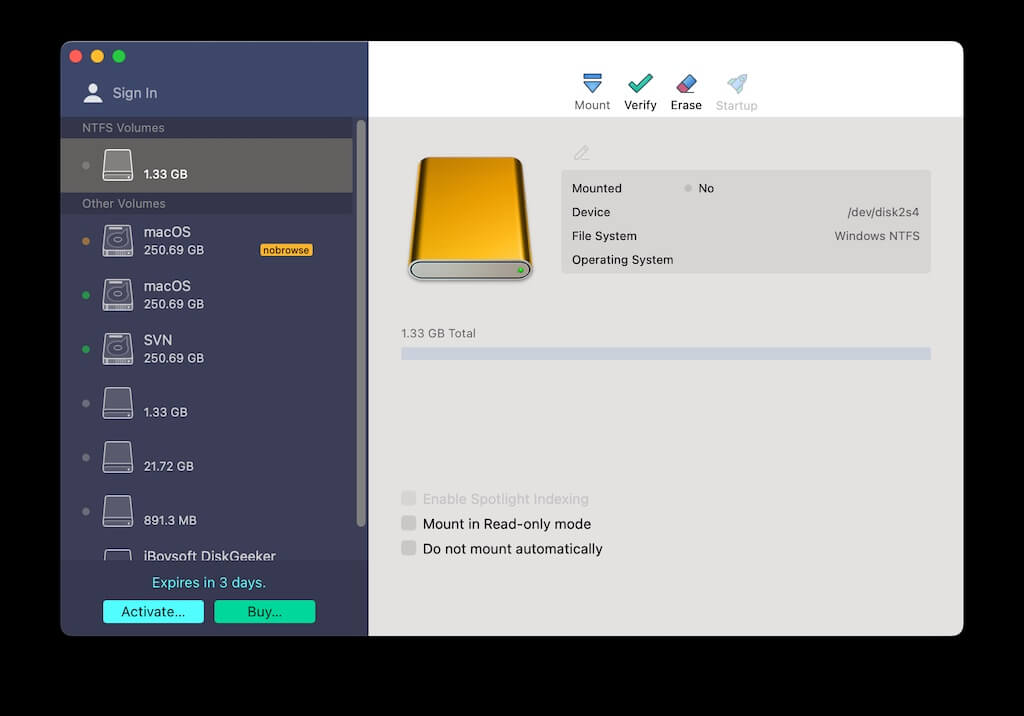Click the Startup rocket icon
Viewport: 1024px width, 716px height.
[x=737, y=83]
